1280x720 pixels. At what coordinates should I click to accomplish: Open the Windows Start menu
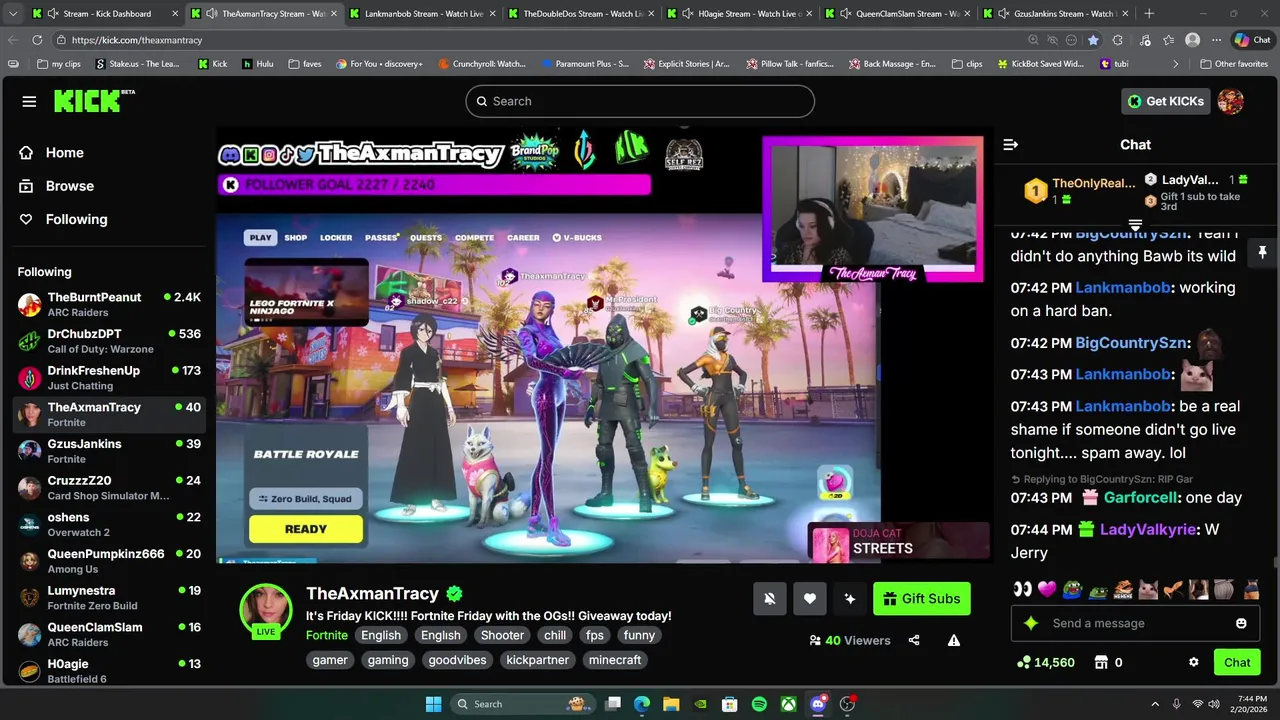[x=433, y=704]
